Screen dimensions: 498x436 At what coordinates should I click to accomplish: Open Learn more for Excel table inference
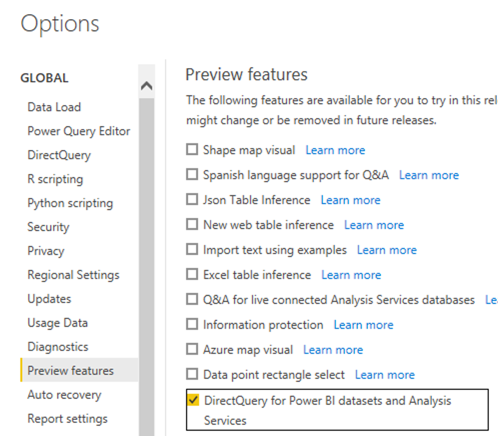pos(351,275)
